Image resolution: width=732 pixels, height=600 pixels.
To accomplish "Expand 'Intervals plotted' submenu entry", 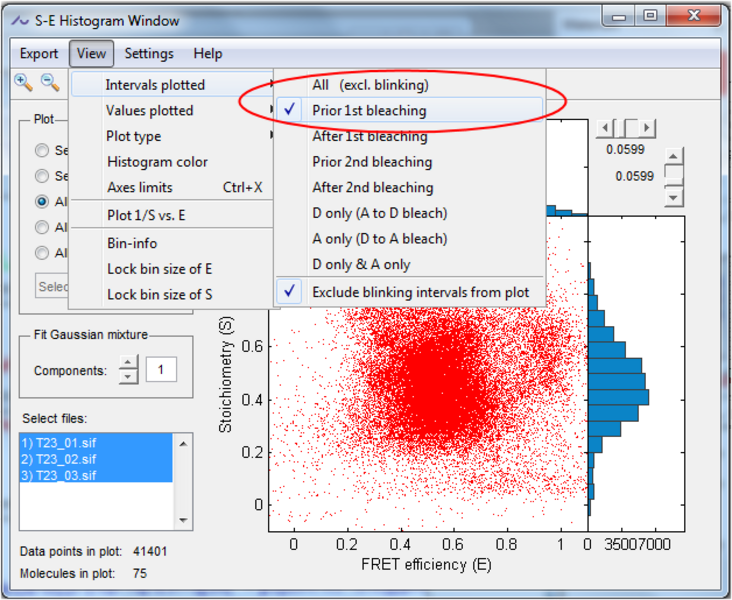I will click(155, 85).
